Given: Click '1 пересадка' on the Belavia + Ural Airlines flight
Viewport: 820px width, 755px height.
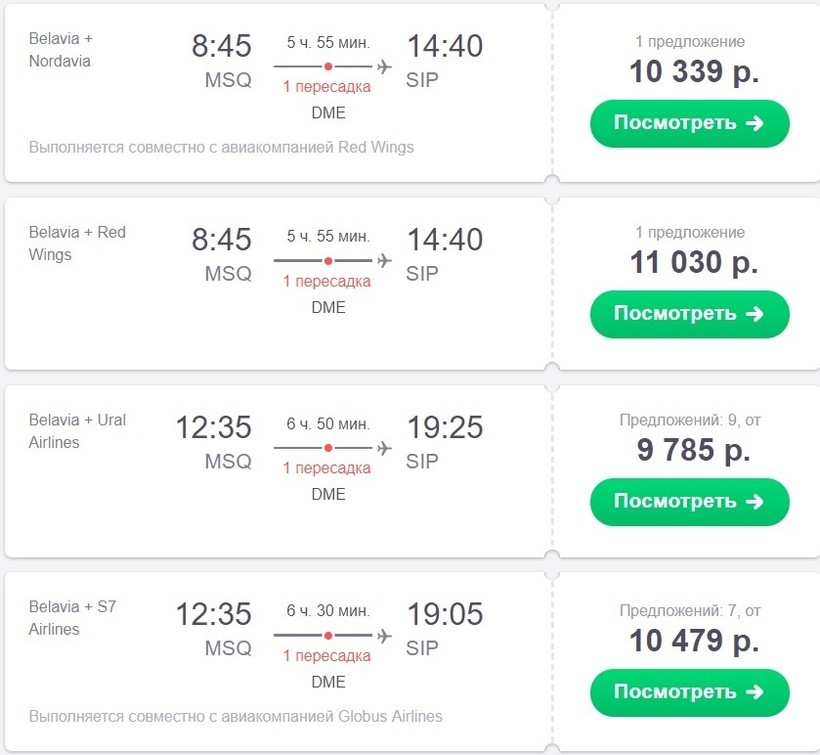Looking at the screenshot, I should click(327, 468).
